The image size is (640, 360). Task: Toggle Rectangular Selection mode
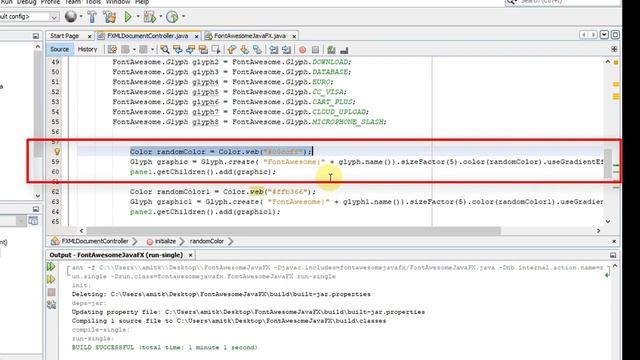pos(216,50)
